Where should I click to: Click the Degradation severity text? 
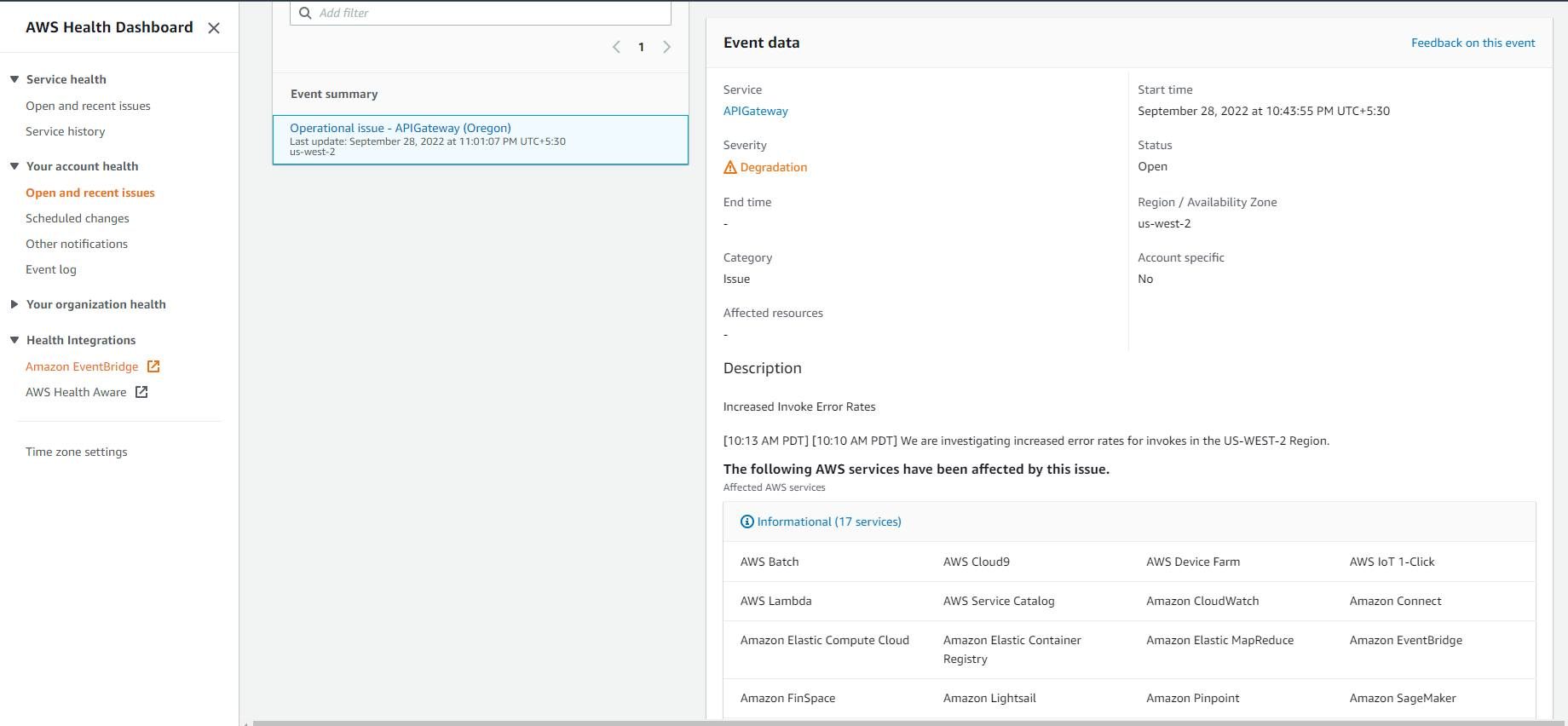pyautogui.click(x=774, y=167)
